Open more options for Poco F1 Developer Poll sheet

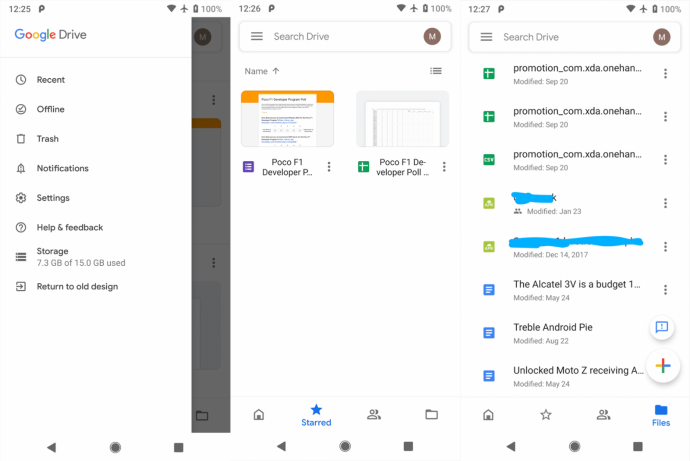444,167
